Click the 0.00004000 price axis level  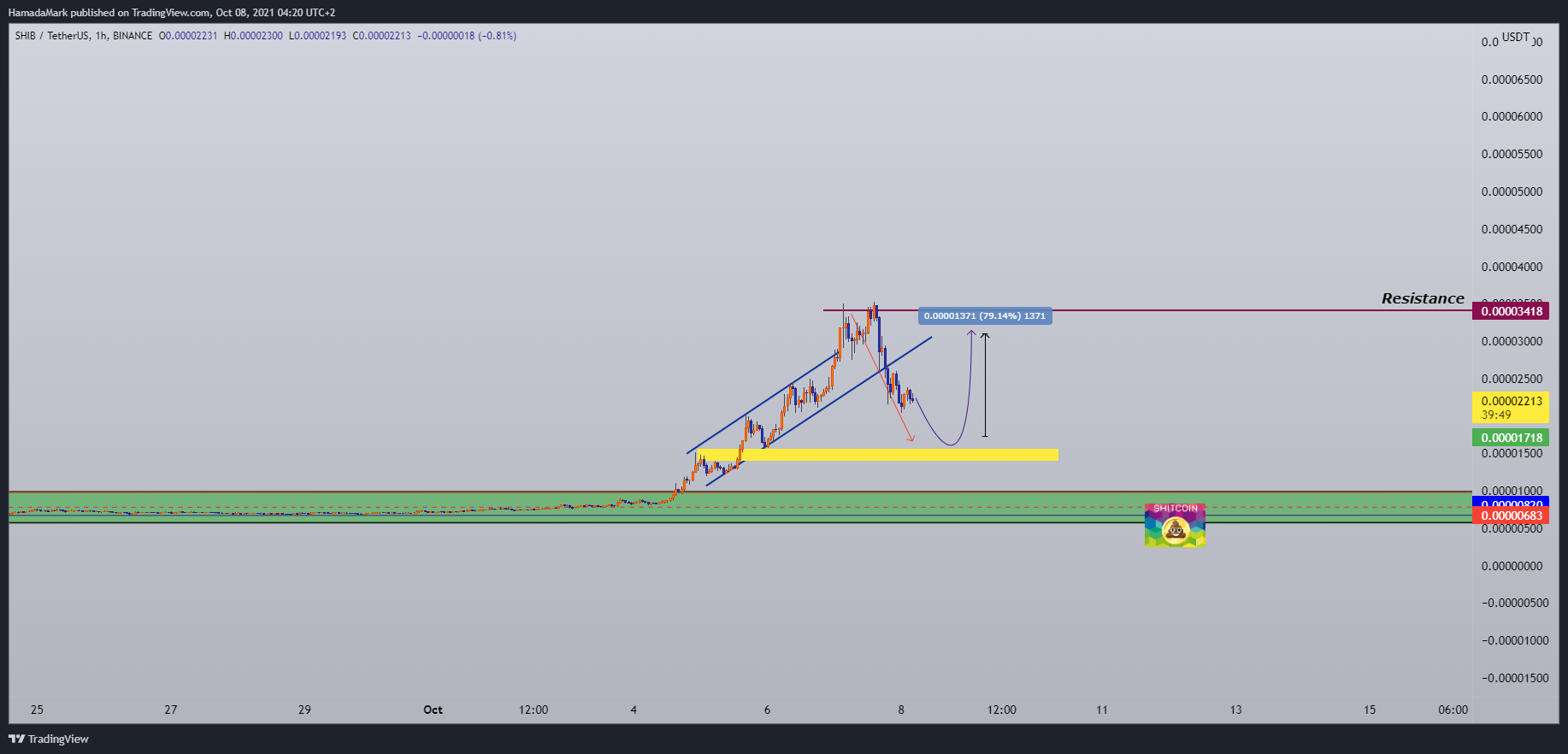[x=1512, y=267]
